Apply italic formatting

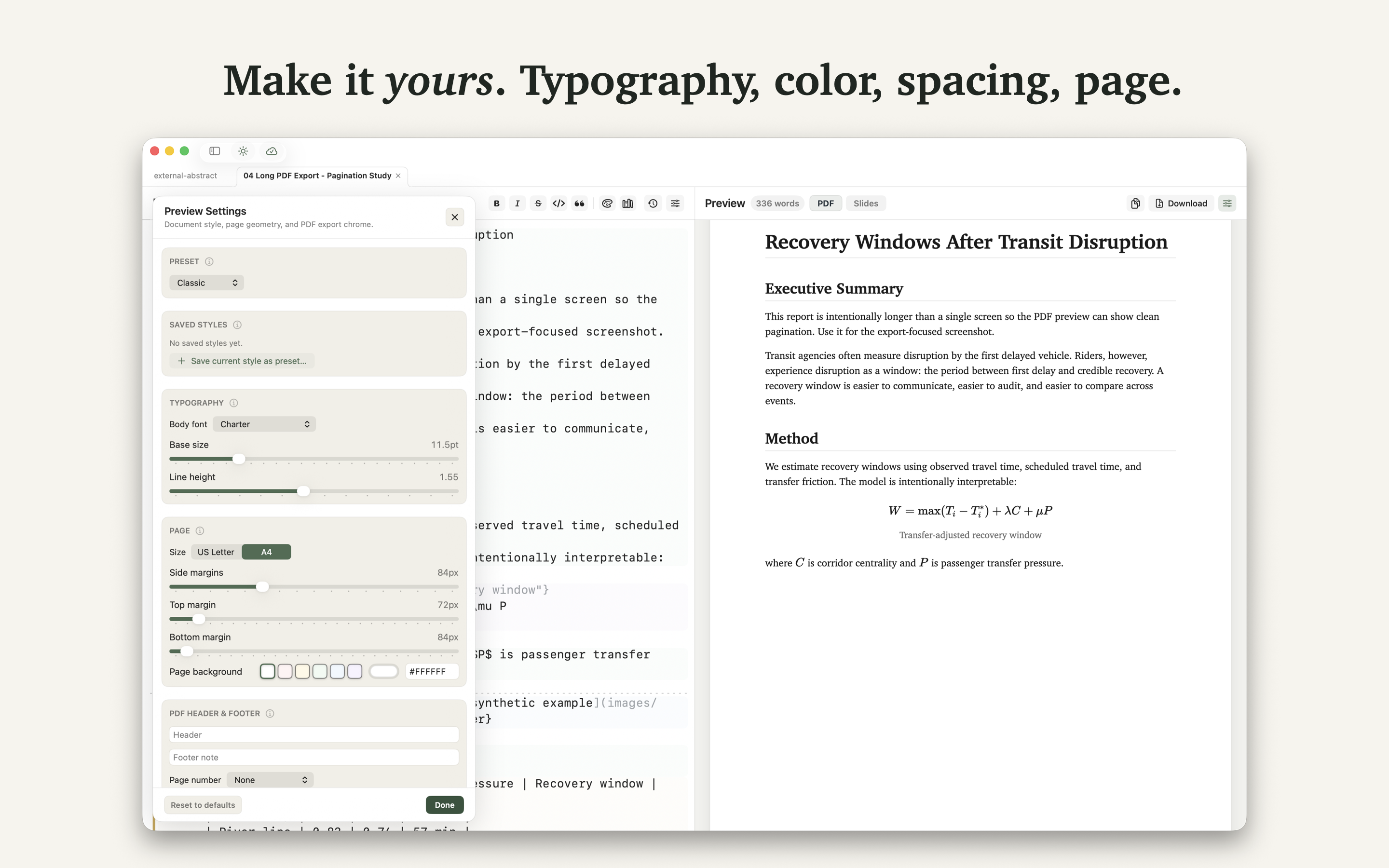click(517, 203)
